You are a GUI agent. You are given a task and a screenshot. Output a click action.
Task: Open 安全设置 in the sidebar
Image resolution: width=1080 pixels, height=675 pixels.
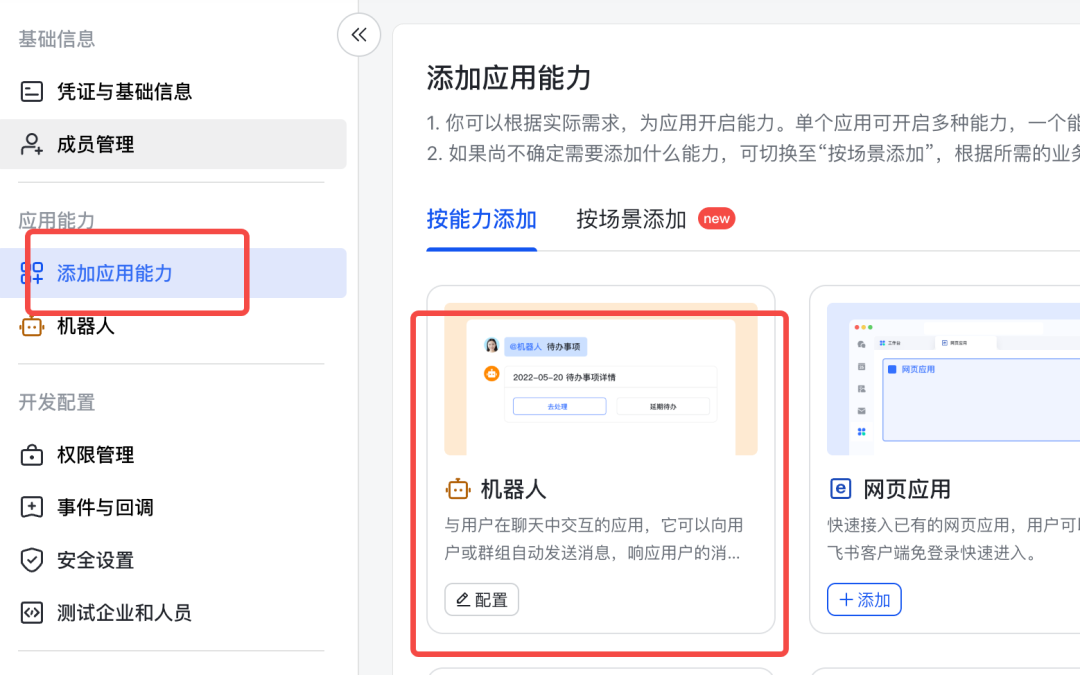coord(173,560)
